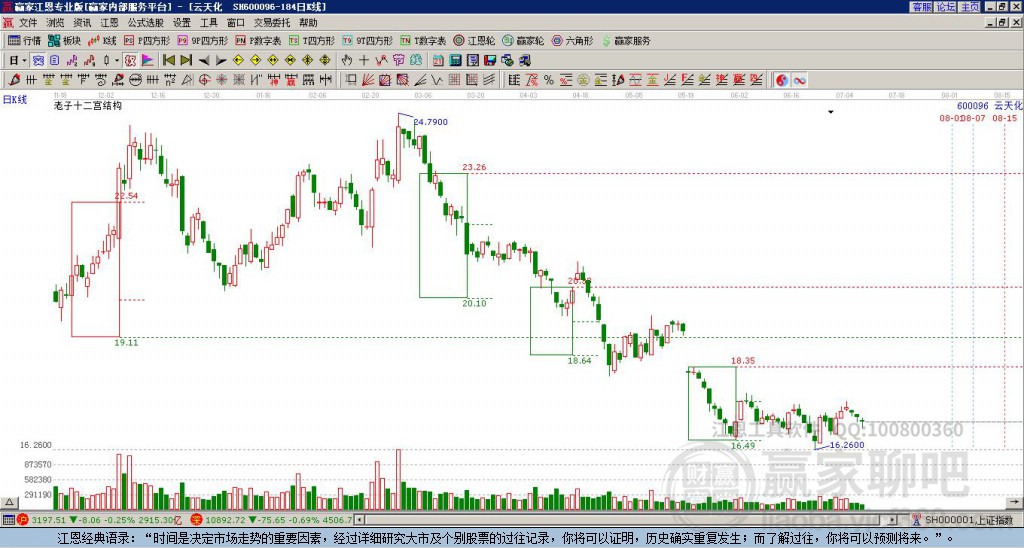Toggle the yin-yang icon
The width and height of the screenshot is (1024, 548).
[782, 80]
